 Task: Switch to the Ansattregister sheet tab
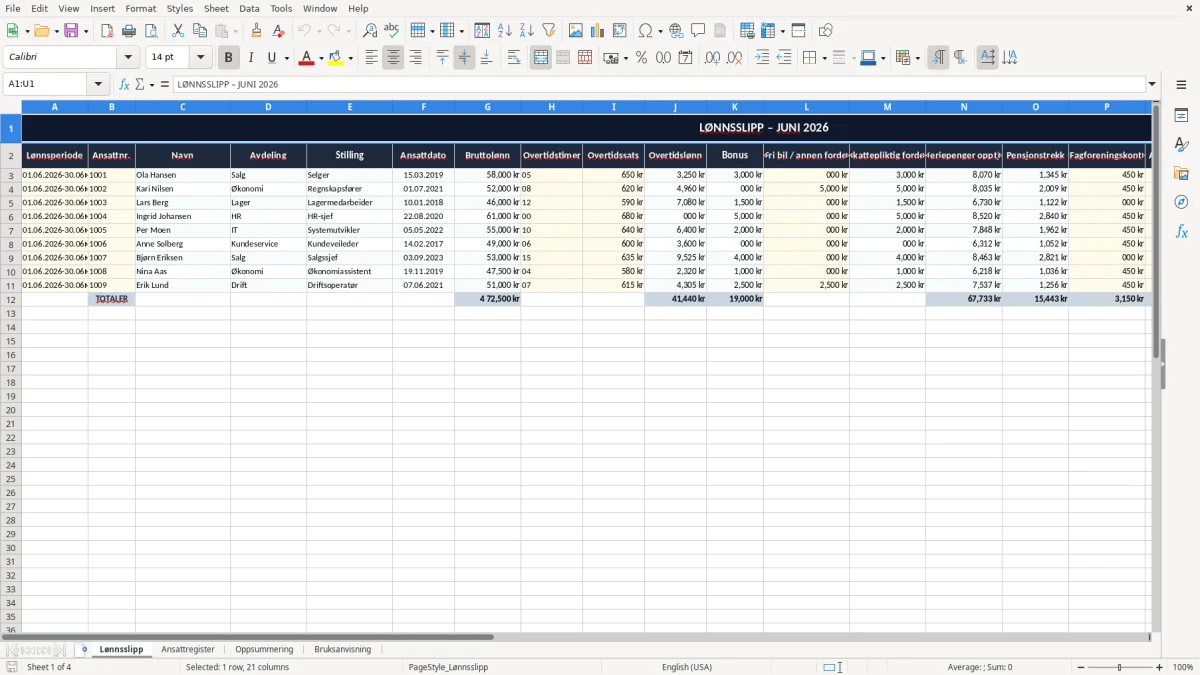click(188, 649)
